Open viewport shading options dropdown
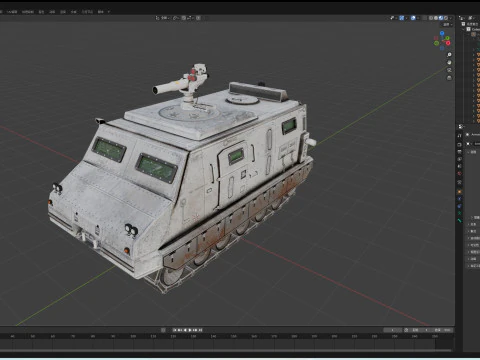Viewport: 480px width, 360px height. pyautogui.click(x=450, y=18)
